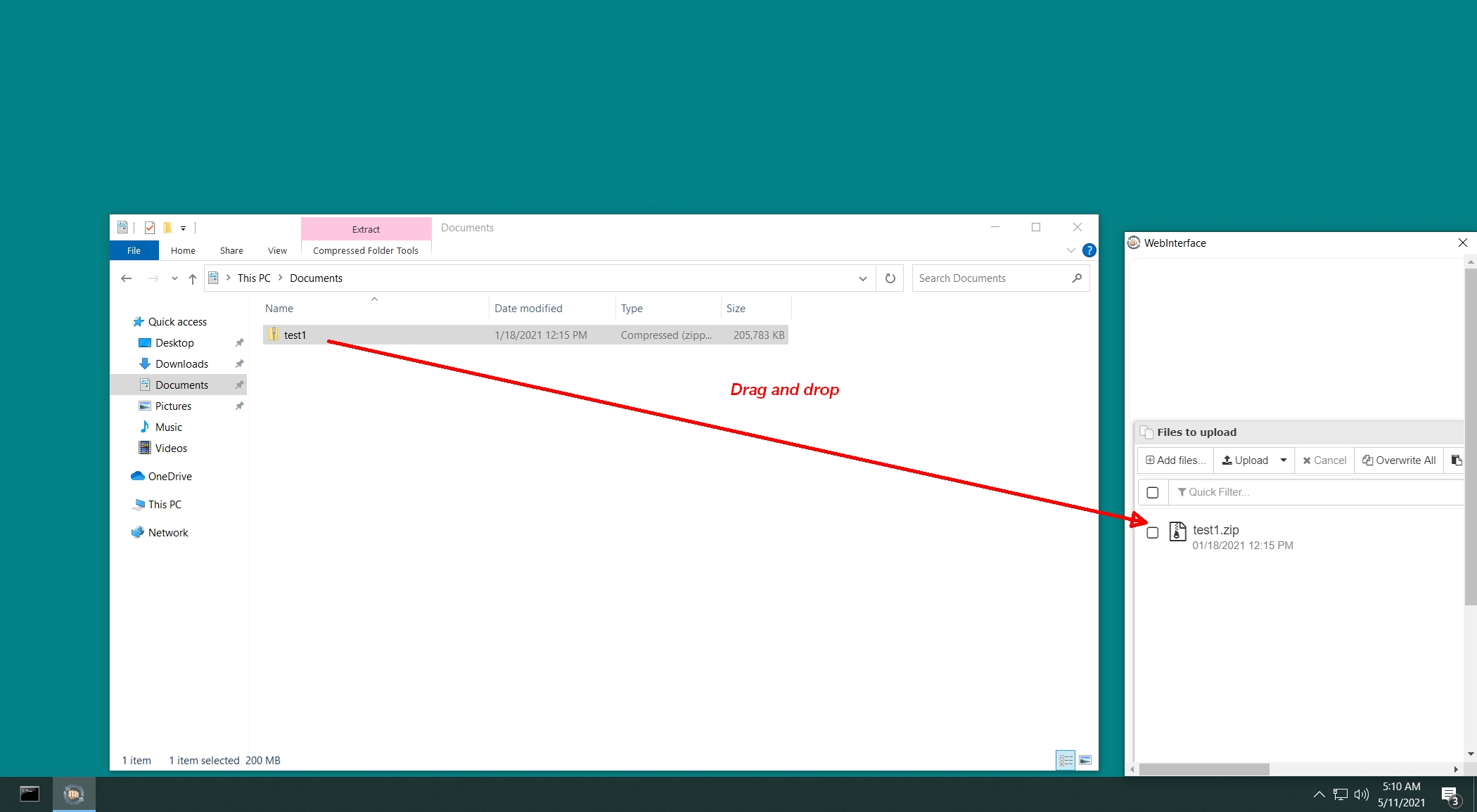Viewport: 1477px width, 812px height.
Task: Open Recent locations dropdown arrow
Action: 174,278
